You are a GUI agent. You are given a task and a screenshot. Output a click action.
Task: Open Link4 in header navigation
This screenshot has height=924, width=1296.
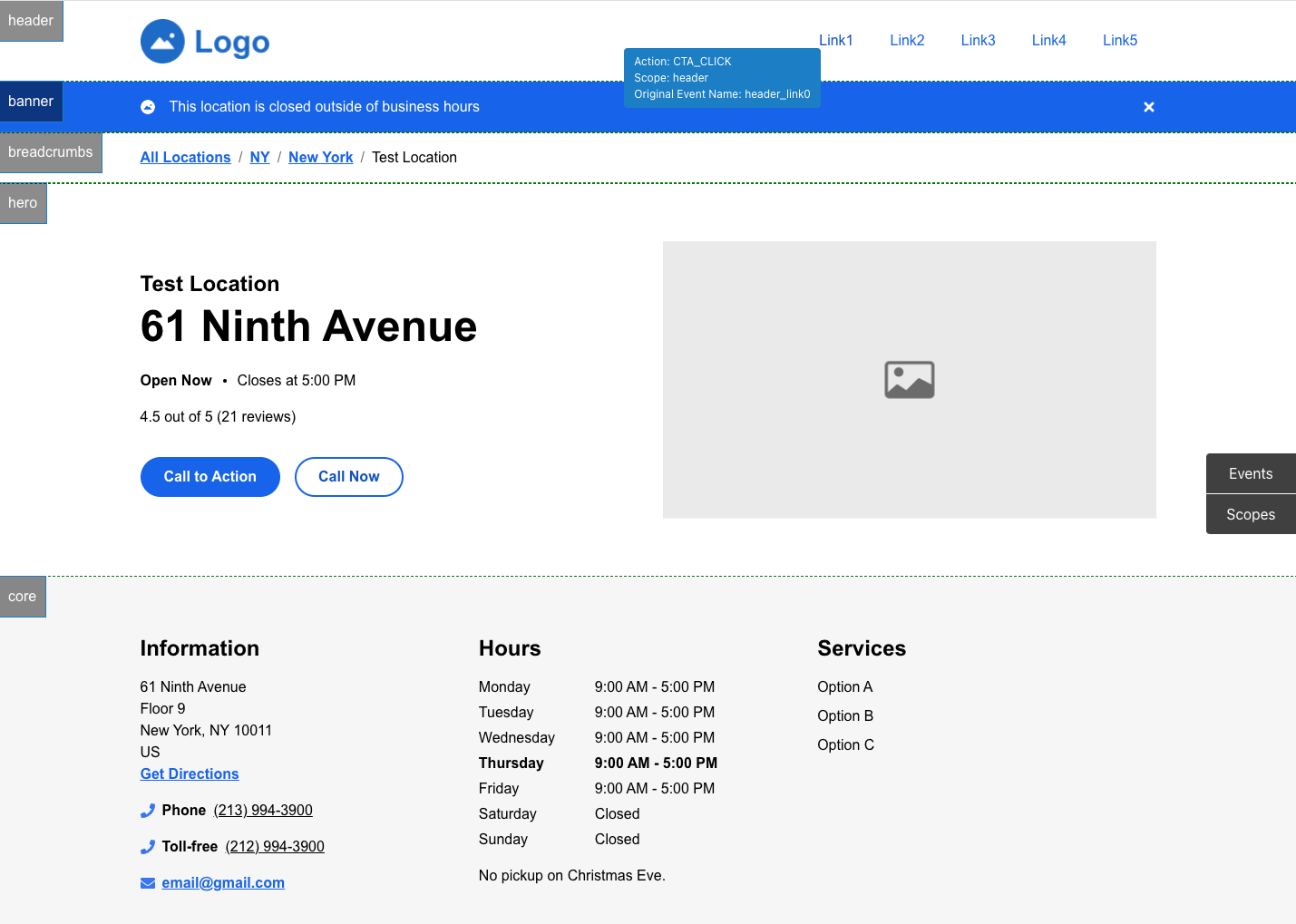(1049, 40)
